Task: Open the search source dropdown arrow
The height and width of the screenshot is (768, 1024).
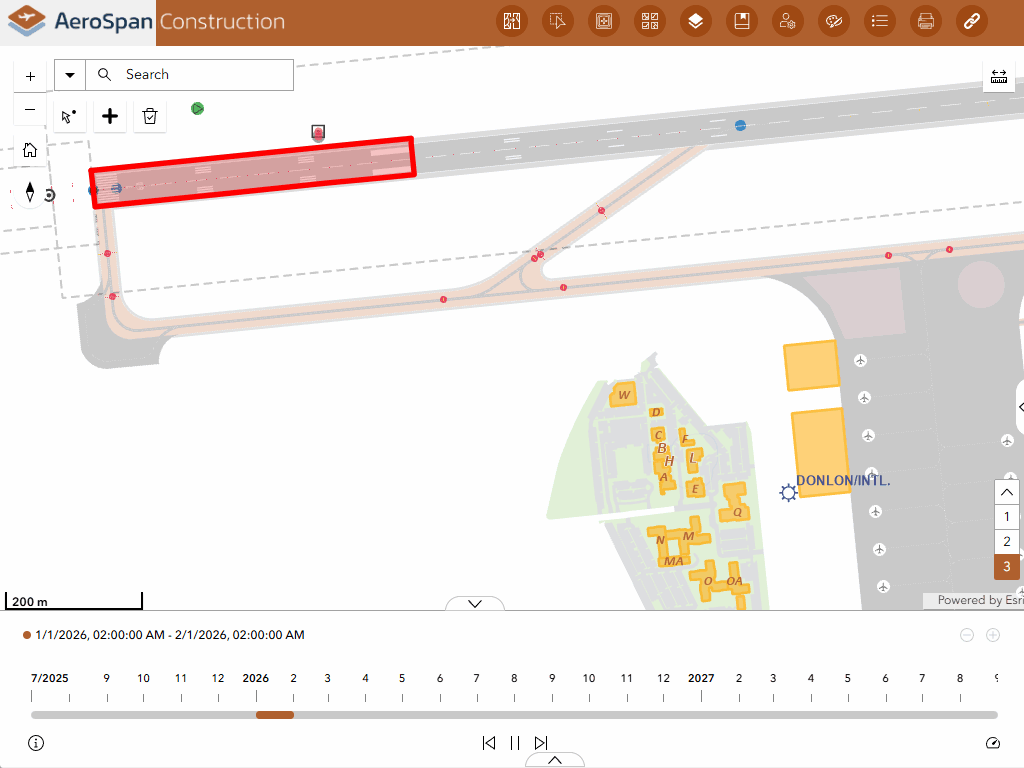Action: (x=70, y=75)
